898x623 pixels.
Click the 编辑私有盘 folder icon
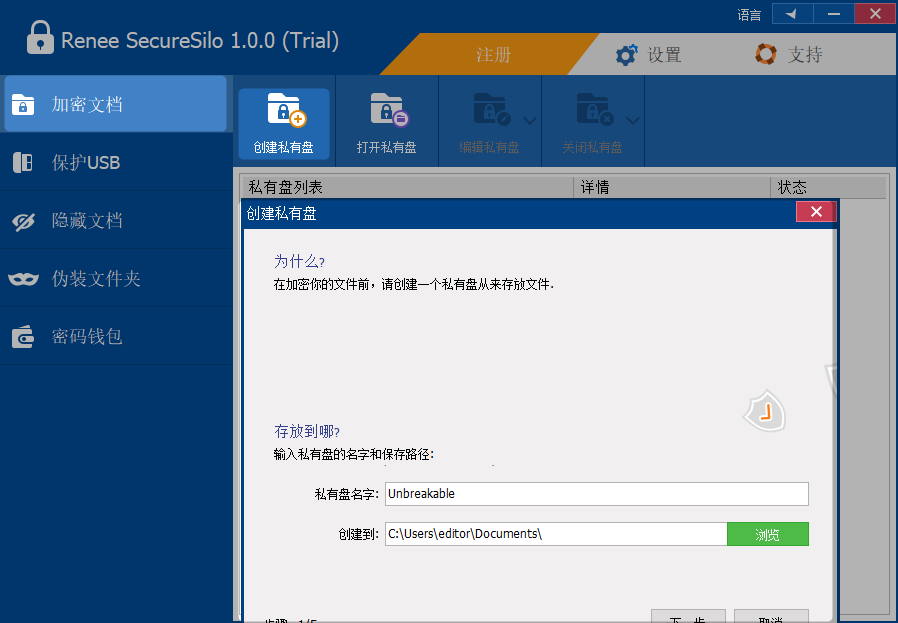(x=491, y=109)
